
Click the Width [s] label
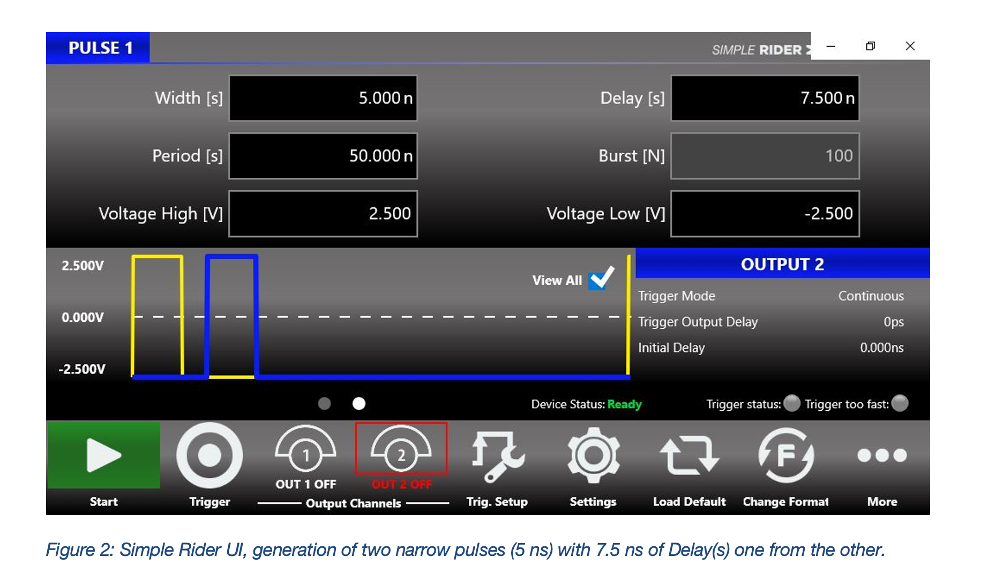tap(188, 98)
